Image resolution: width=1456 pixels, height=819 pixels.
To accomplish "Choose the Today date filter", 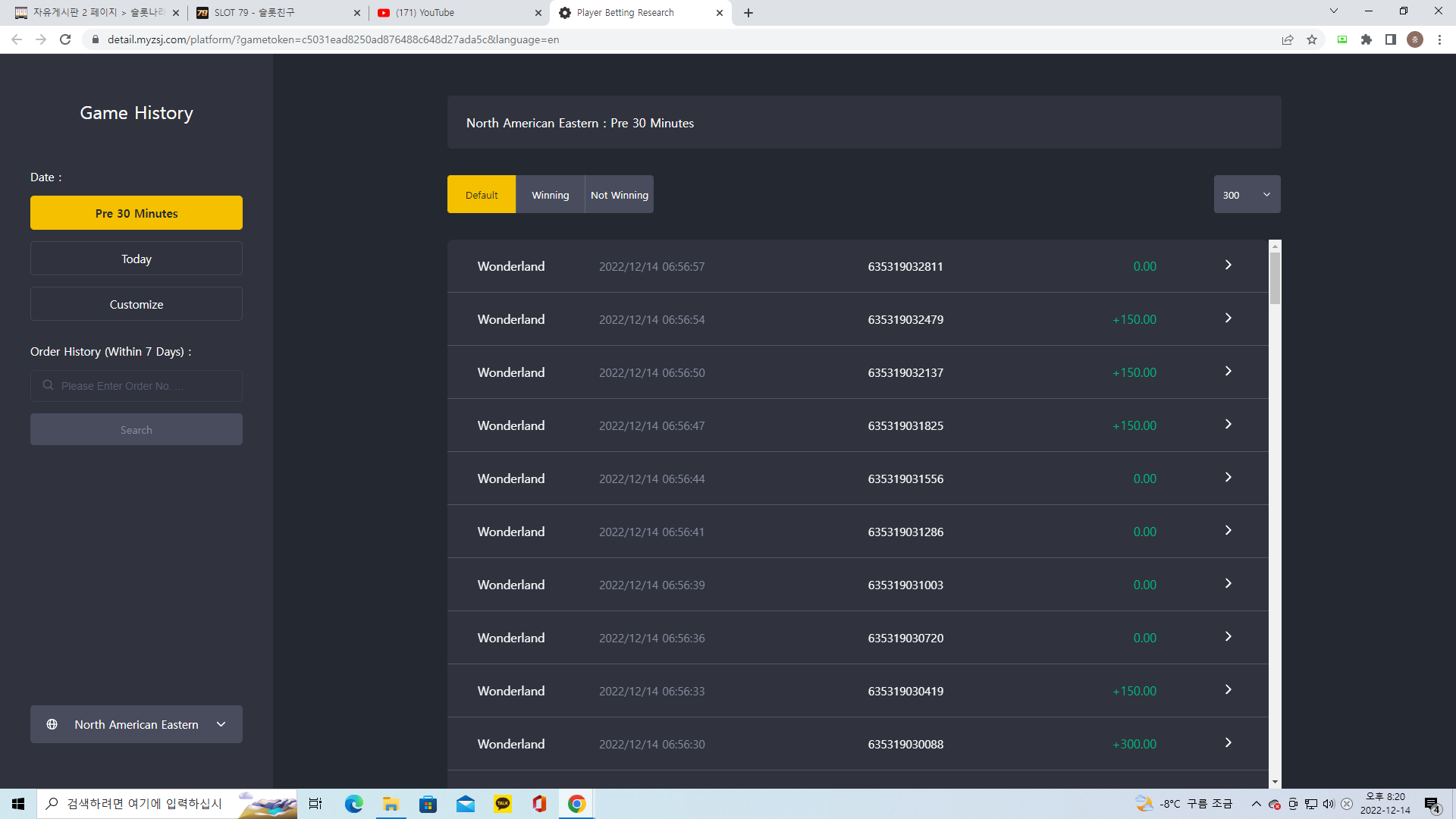I will coord(136,259).
